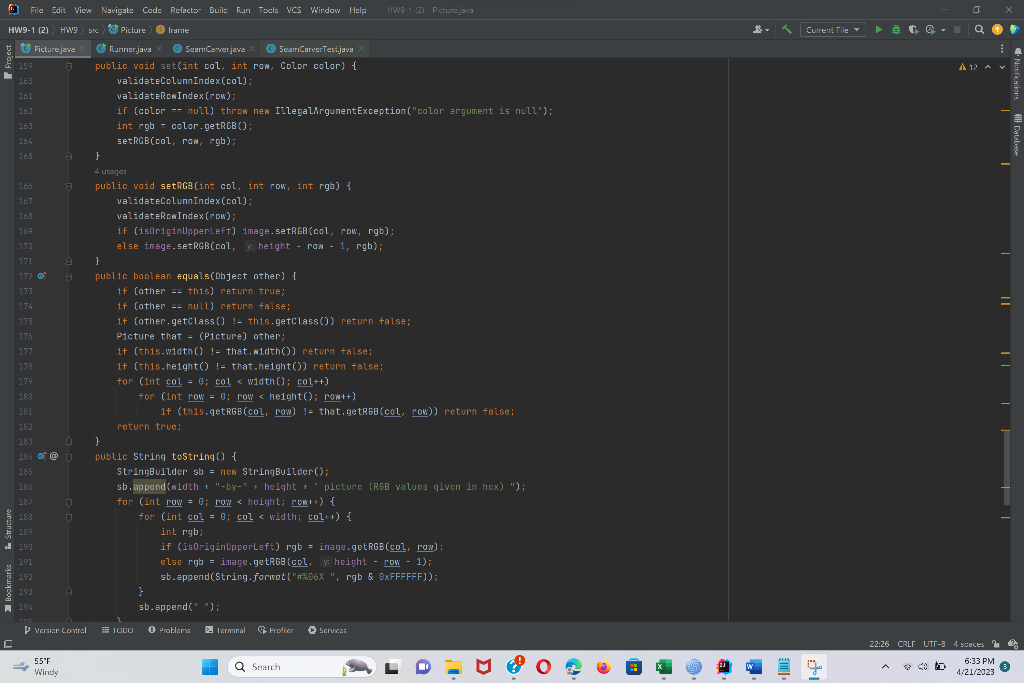Jump to next highlighted error arrow
This screenshot has height=683, width=1024.
(1002, 67)
